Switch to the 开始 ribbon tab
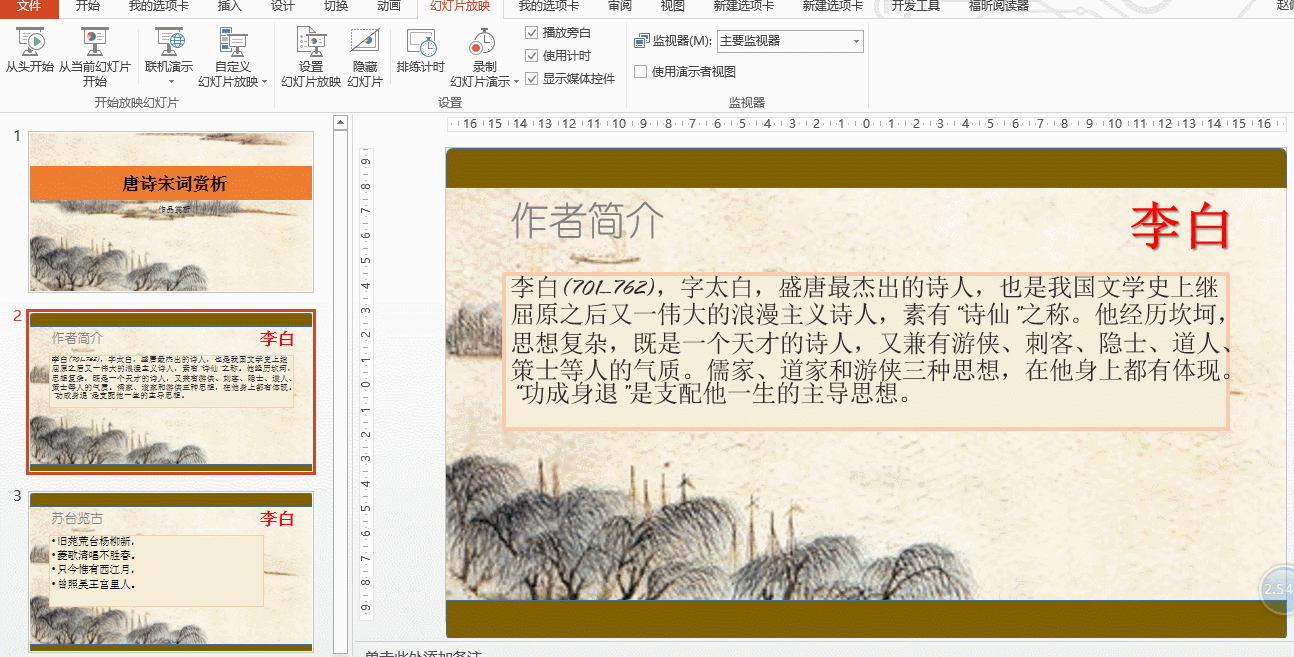The width and height of the screenshot is (1294, 657). click(88, 6)
